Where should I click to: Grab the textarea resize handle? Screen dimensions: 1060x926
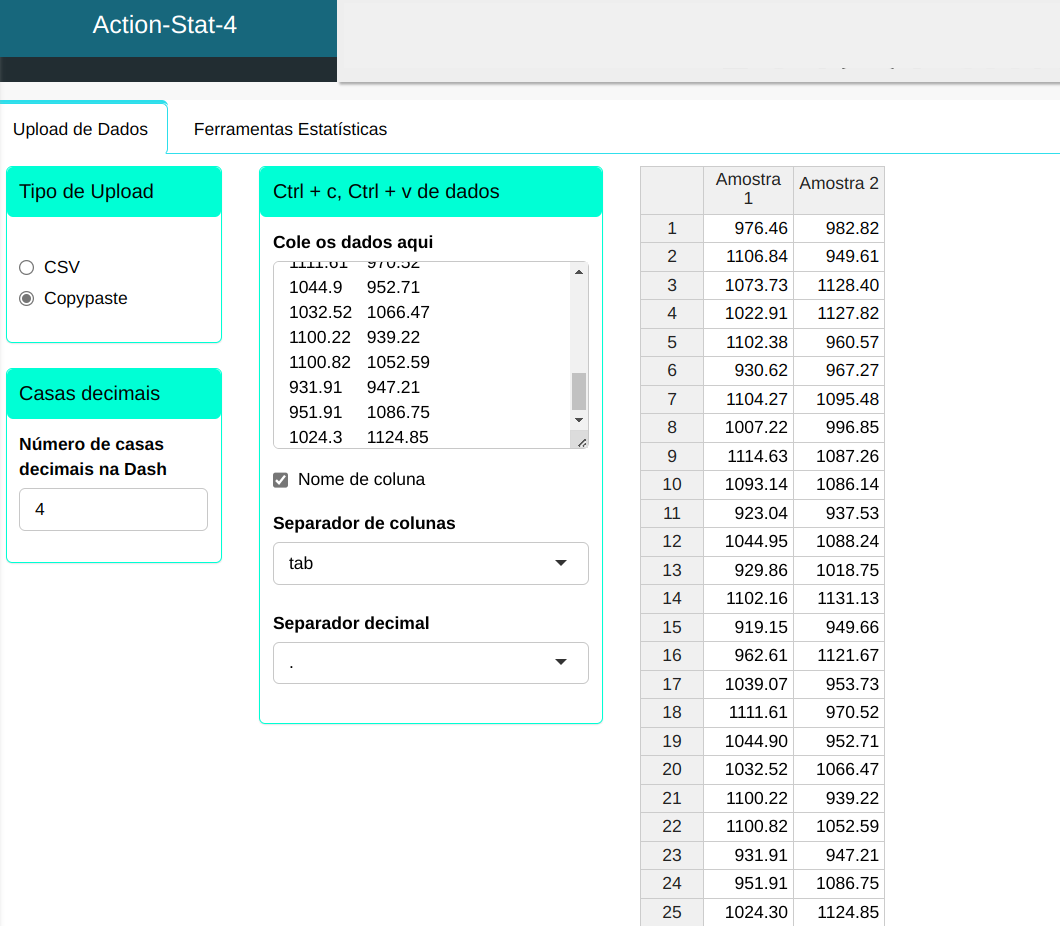pos(581,440)
